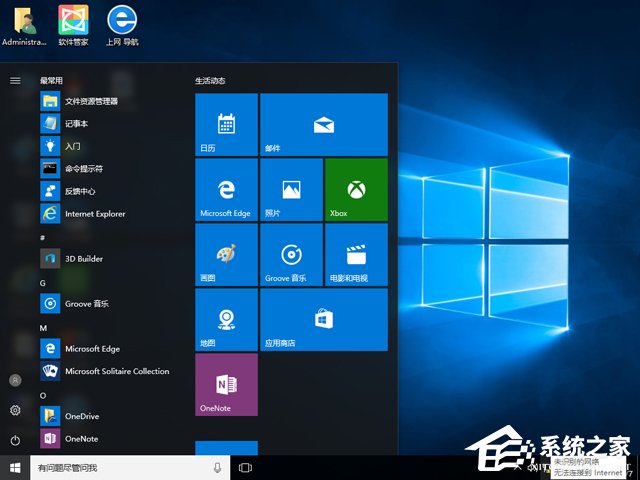Expand the hamburger menu in Start
The image size is (640, 480).
(x=15, y=80)
